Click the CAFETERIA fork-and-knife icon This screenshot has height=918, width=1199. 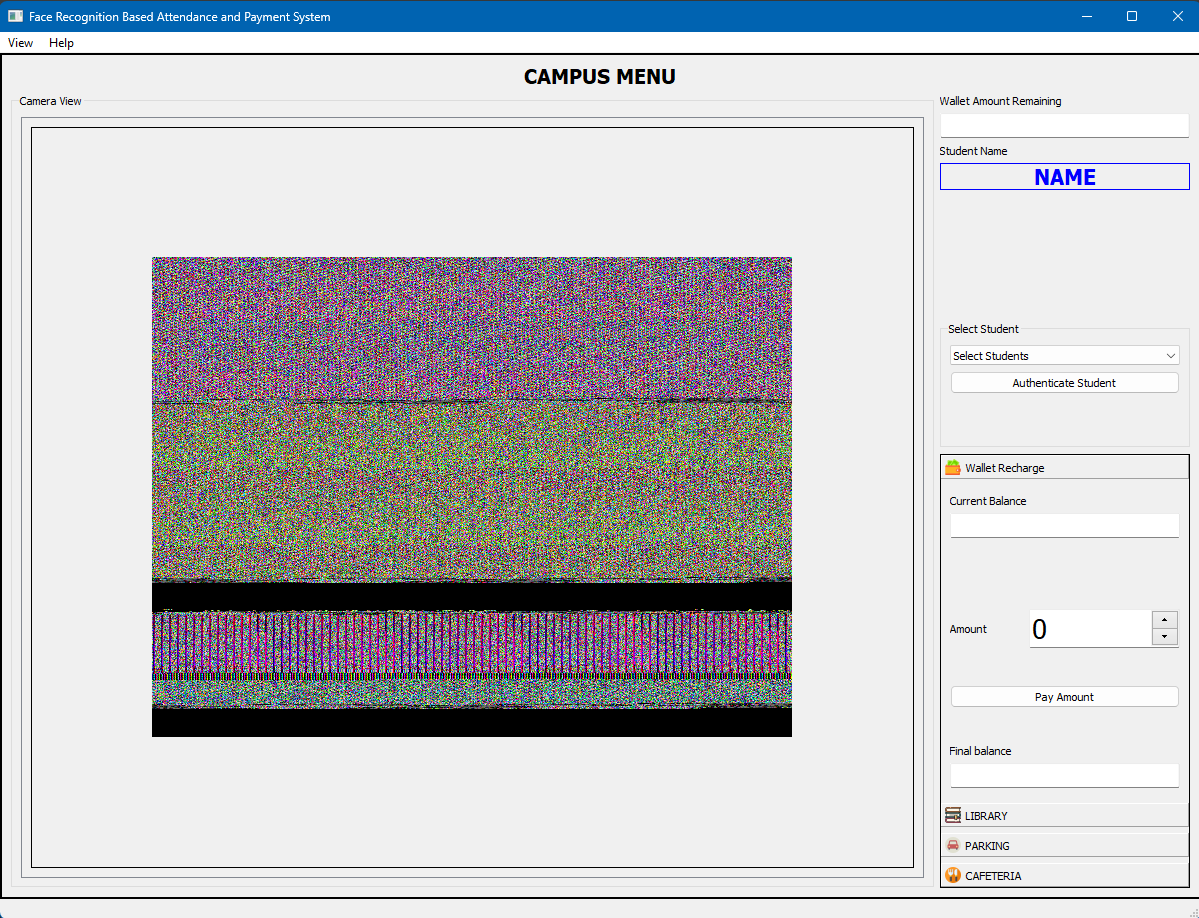click(x=953, y=875)
